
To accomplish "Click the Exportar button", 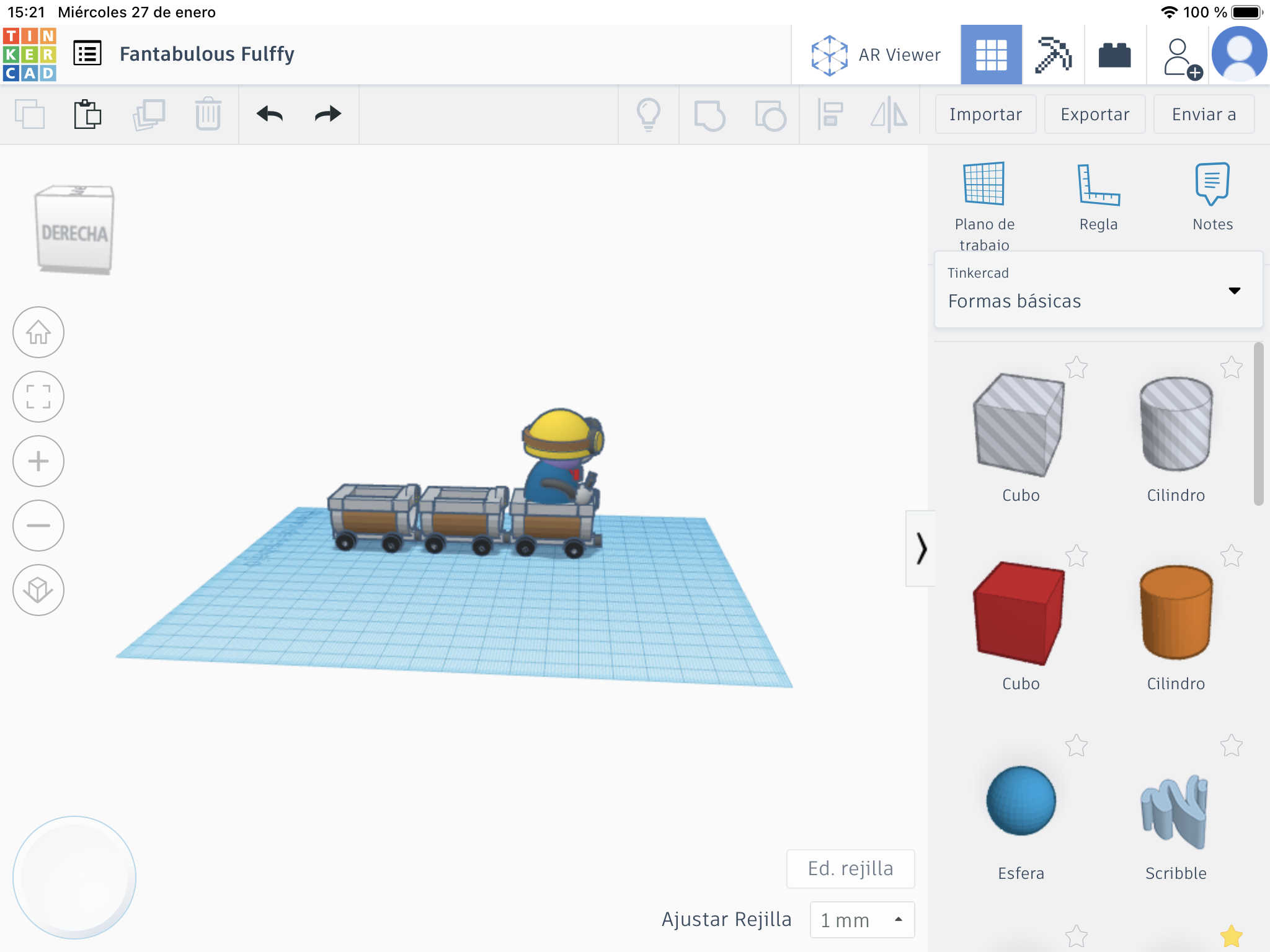I will click(x=1095, y=114).
